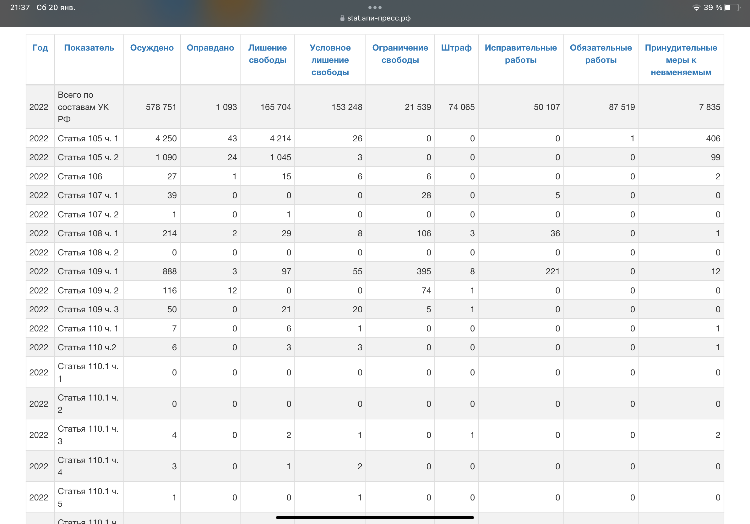The width and height of the screenshot is (750, 524).
Task: Click the Штраф column header
Action: click(x=456, y=48)
